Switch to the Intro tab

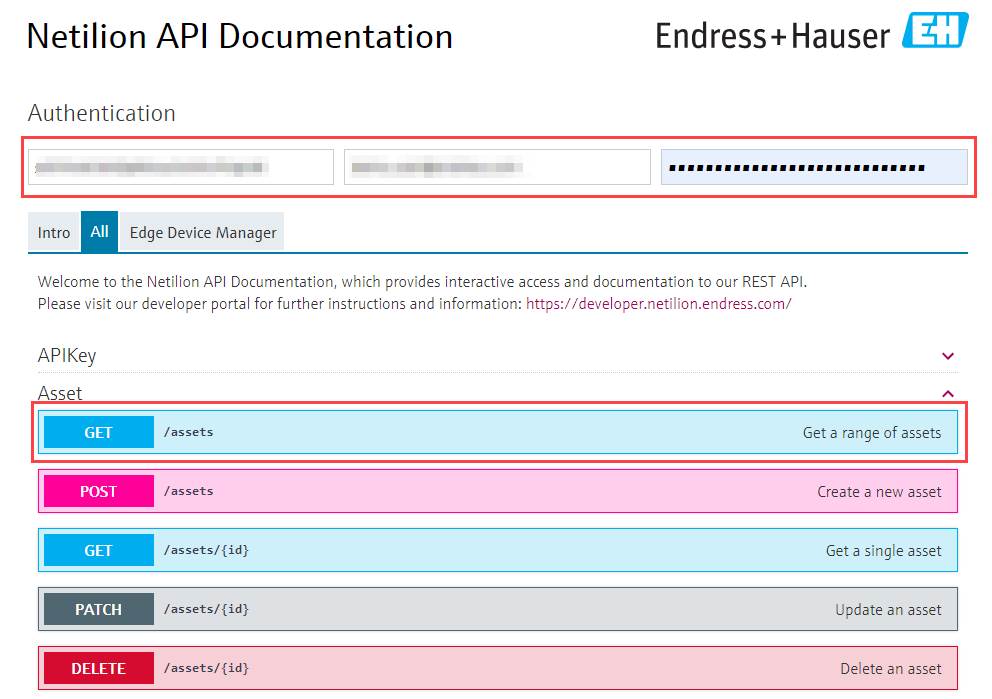pos(53,231)
